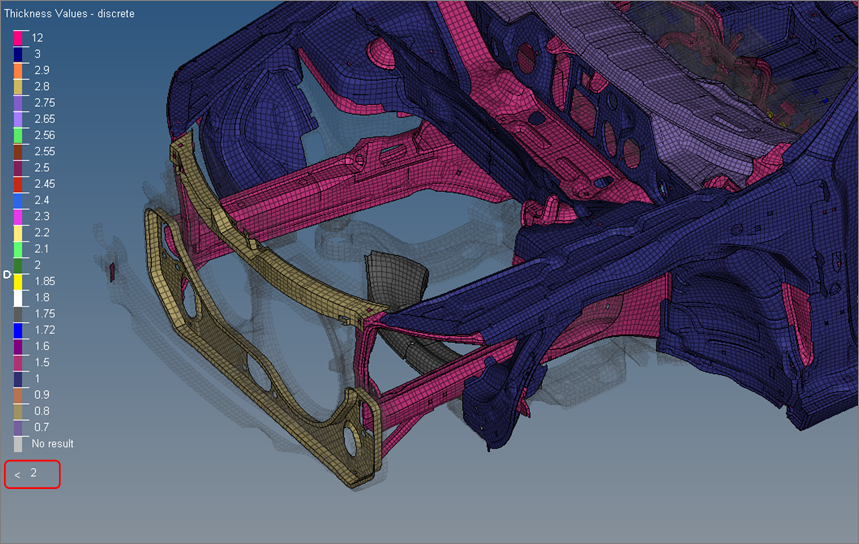
Task: Click the legend marker pointer beside value 2
Action: click(x=7, y=274)
